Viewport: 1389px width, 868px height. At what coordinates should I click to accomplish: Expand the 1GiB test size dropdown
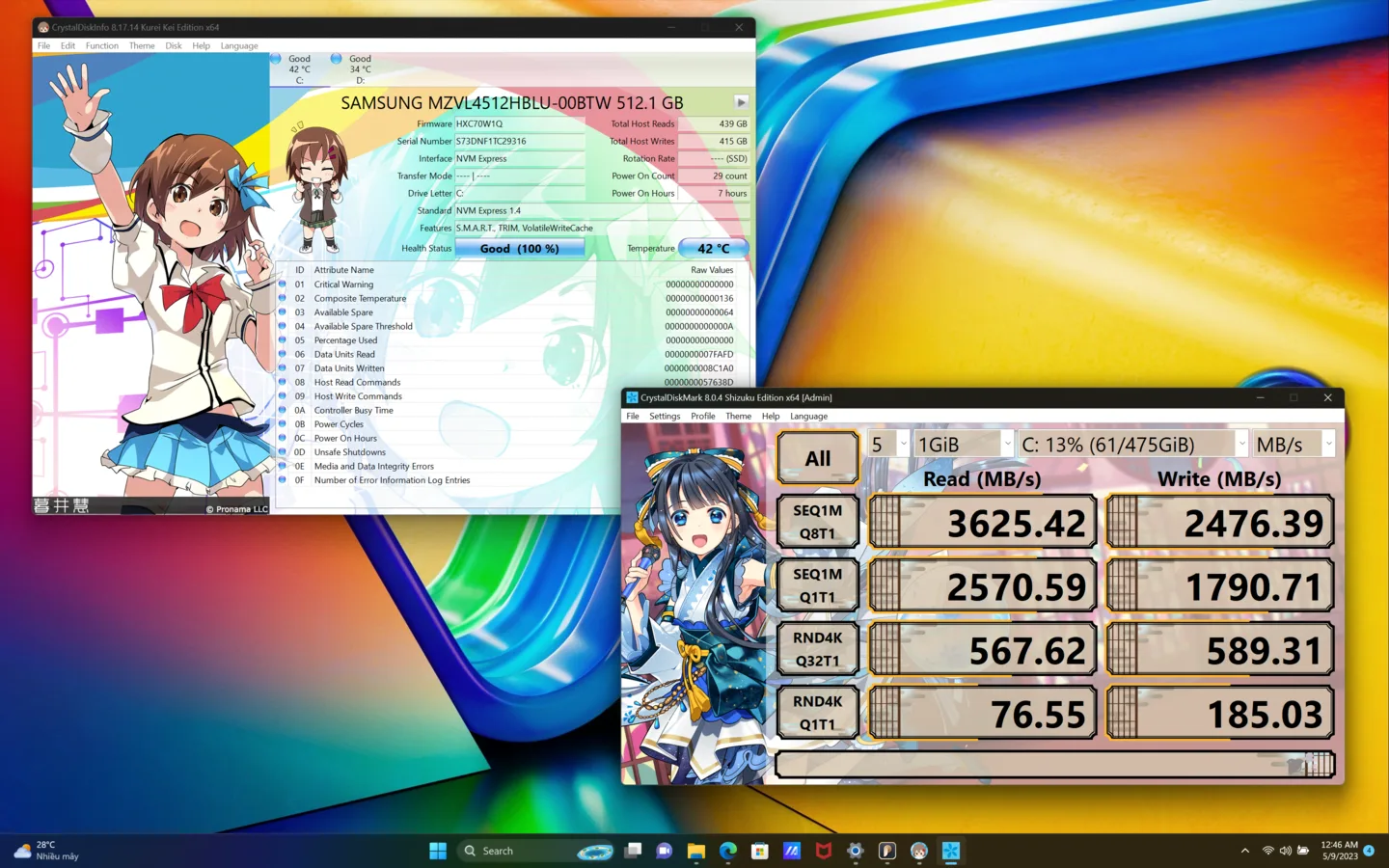pyautogui.click(x=963, y=445)
